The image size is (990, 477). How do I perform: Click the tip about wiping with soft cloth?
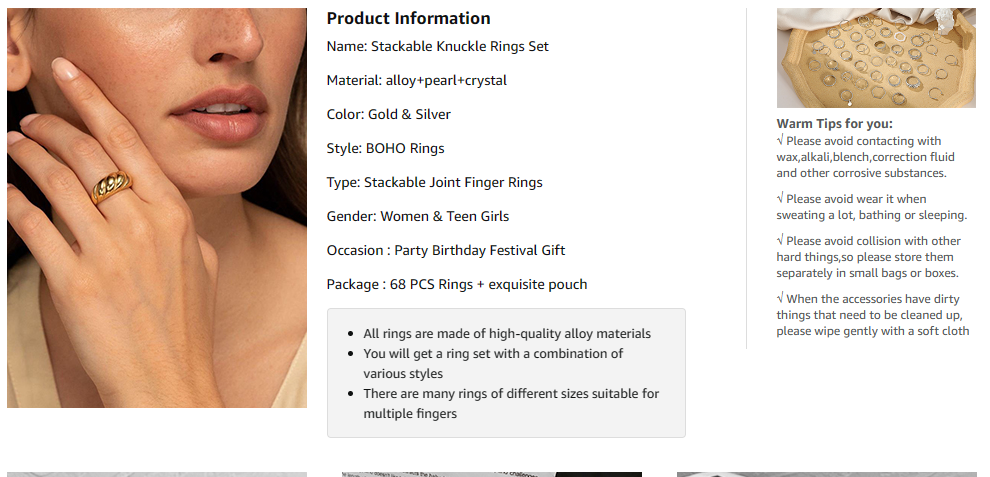click(872, 315)
